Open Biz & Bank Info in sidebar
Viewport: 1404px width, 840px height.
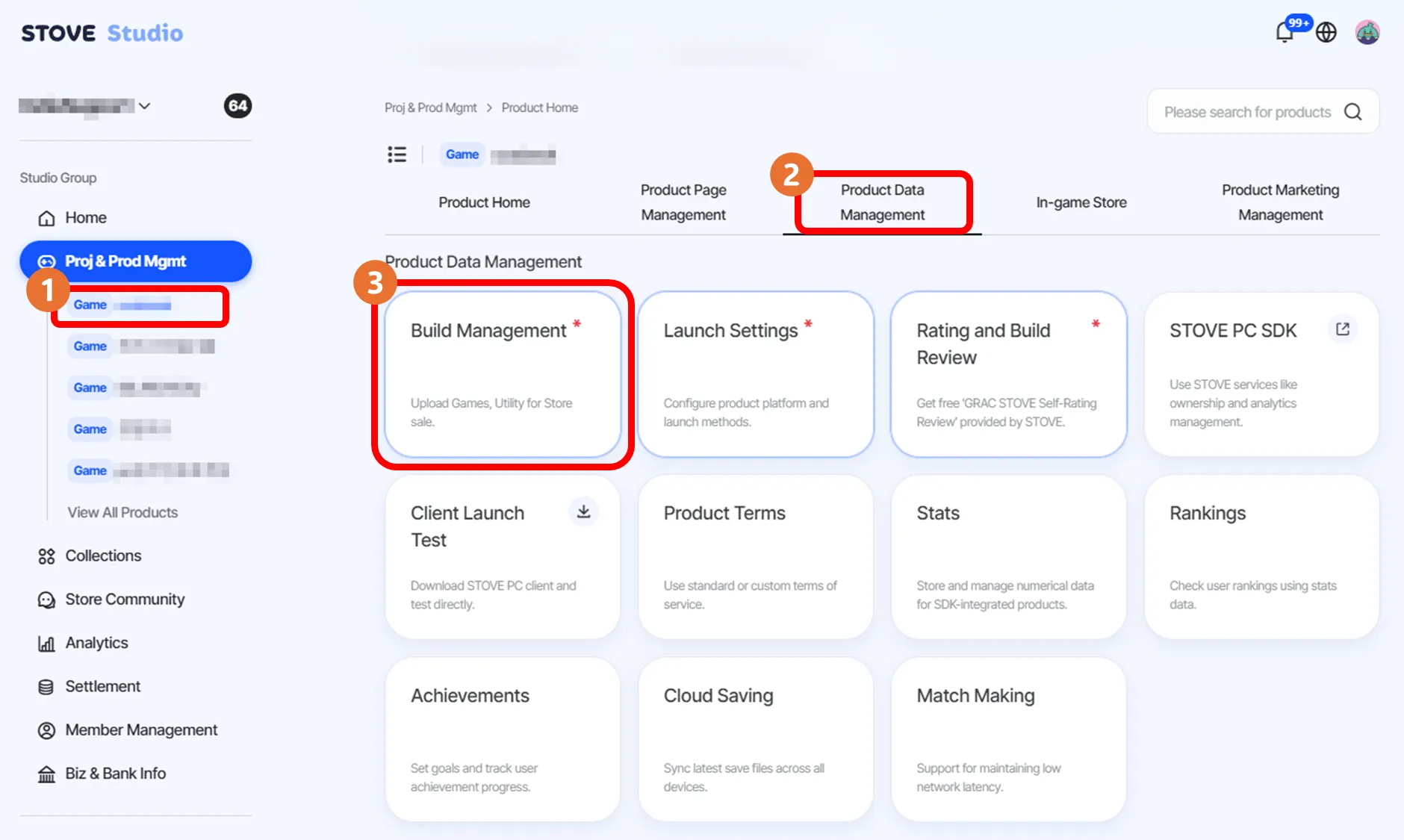pyautogui.click(x=116, y=774)
